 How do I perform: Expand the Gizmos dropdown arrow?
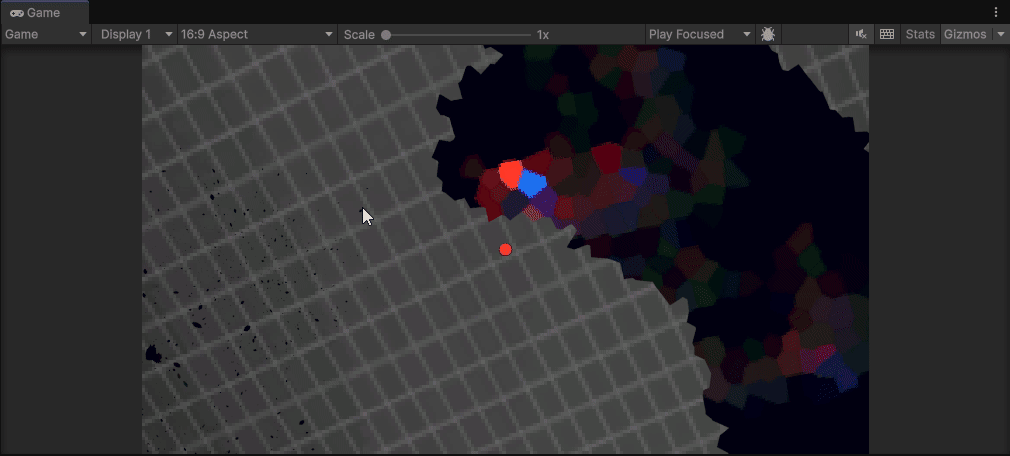pos(1000,35)
